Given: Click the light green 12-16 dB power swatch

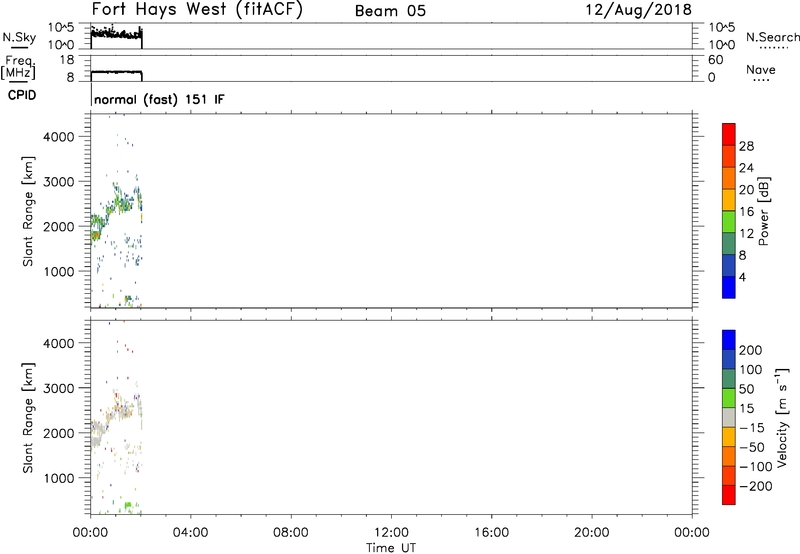Looking at the screenshot, I should (729, 221).
